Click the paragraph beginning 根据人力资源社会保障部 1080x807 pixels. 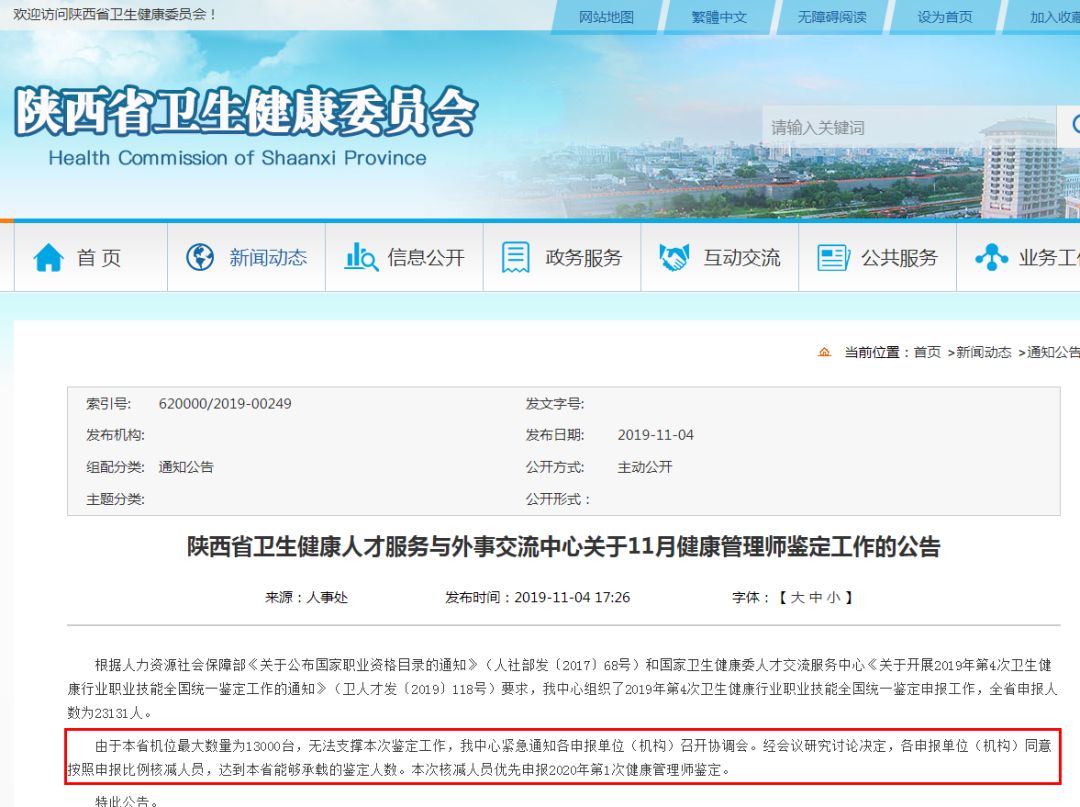pyautogui.click(x=563, y=689)
